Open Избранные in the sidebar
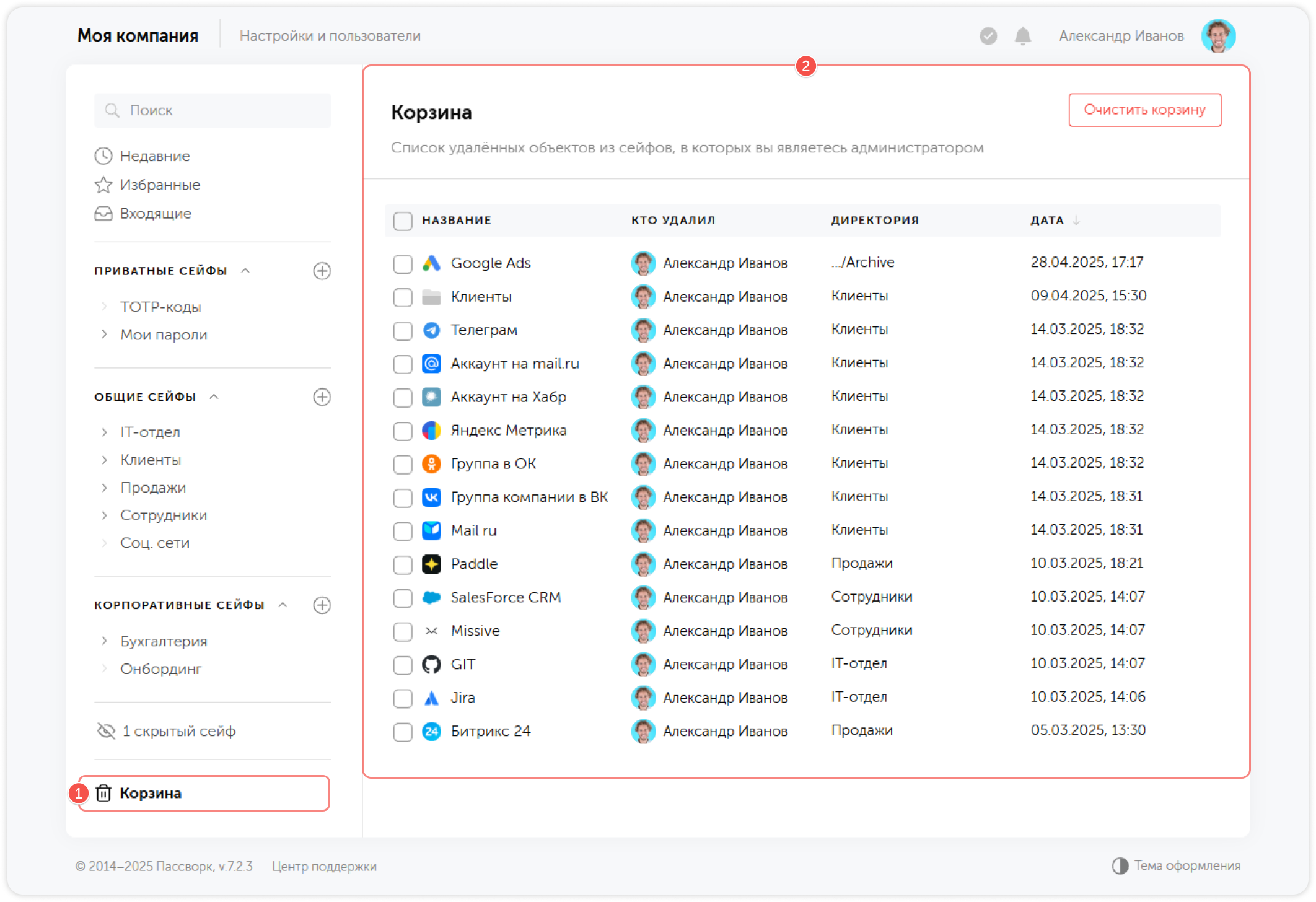 coord(159,185)
